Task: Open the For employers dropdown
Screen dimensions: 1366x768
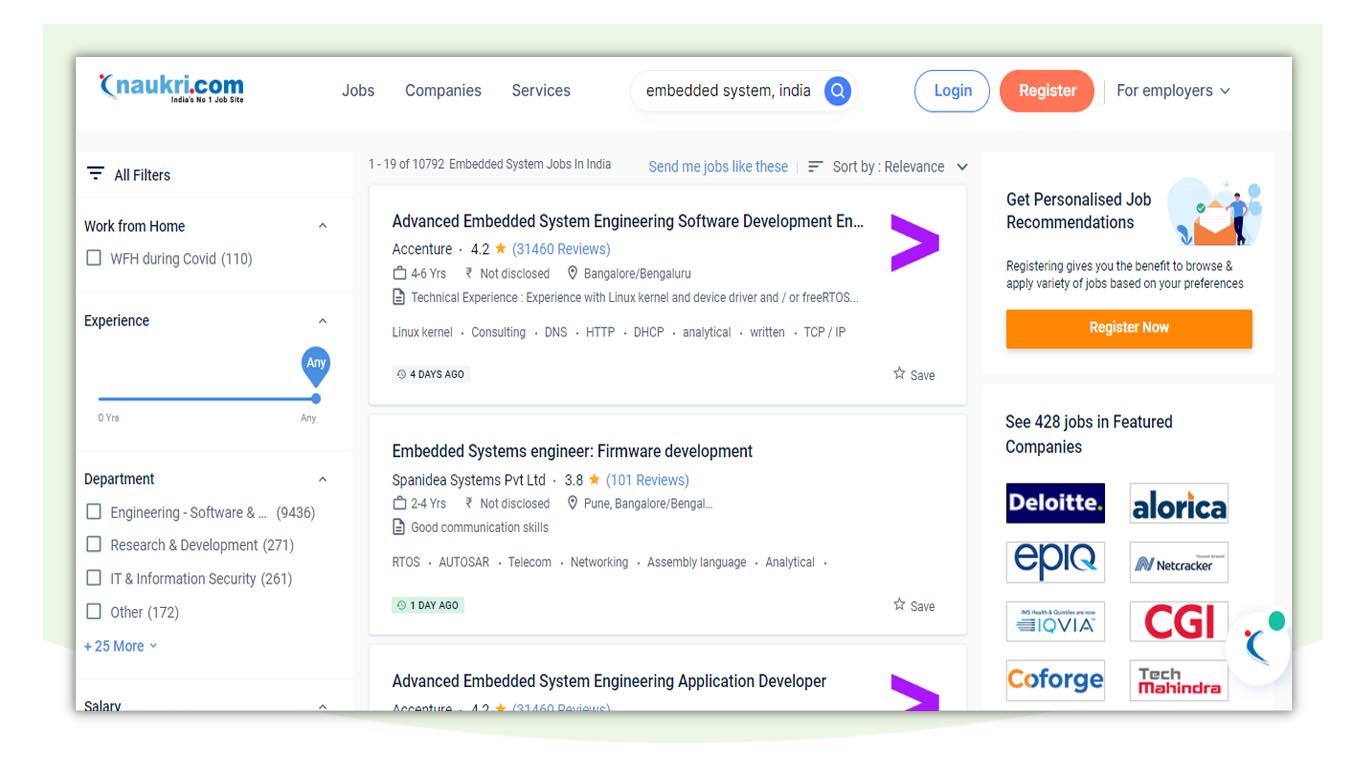Action: [x=1173, y=90]
